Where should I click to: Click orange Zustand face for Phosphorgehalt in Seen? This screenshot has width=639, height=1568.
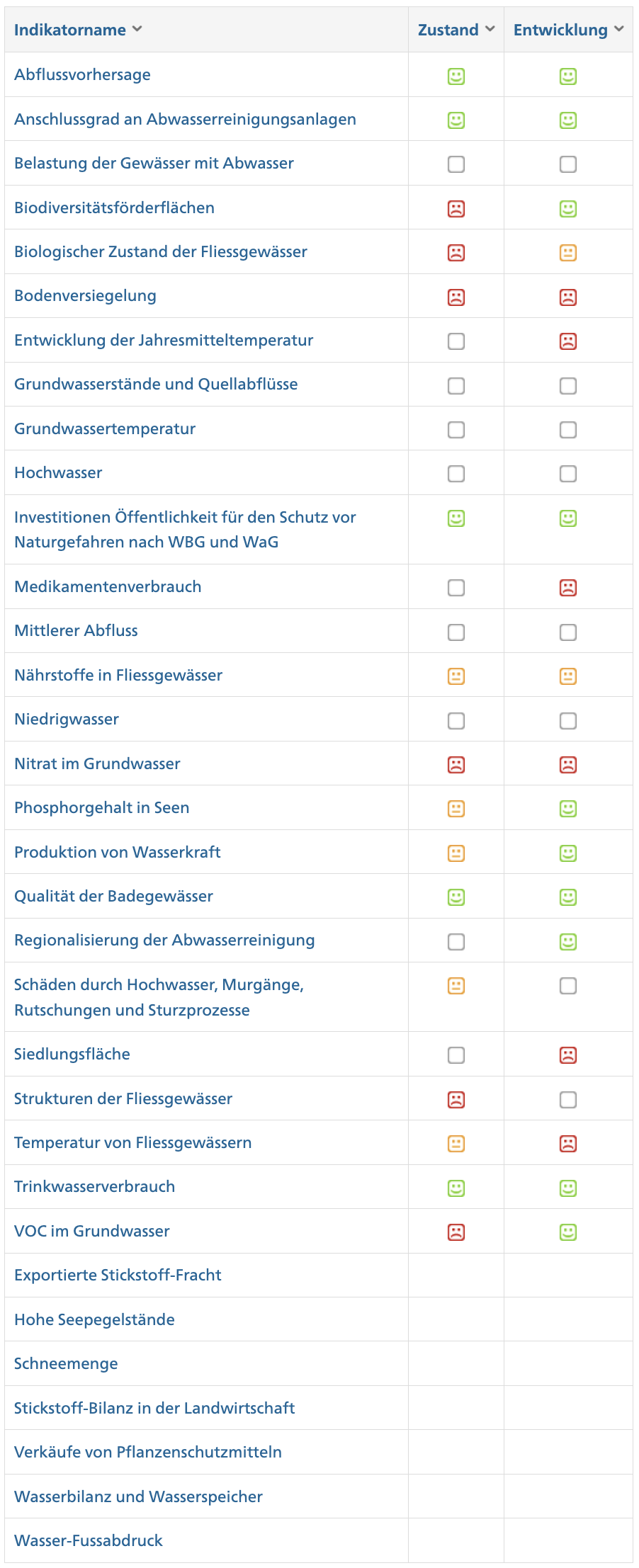pos(456,809)
